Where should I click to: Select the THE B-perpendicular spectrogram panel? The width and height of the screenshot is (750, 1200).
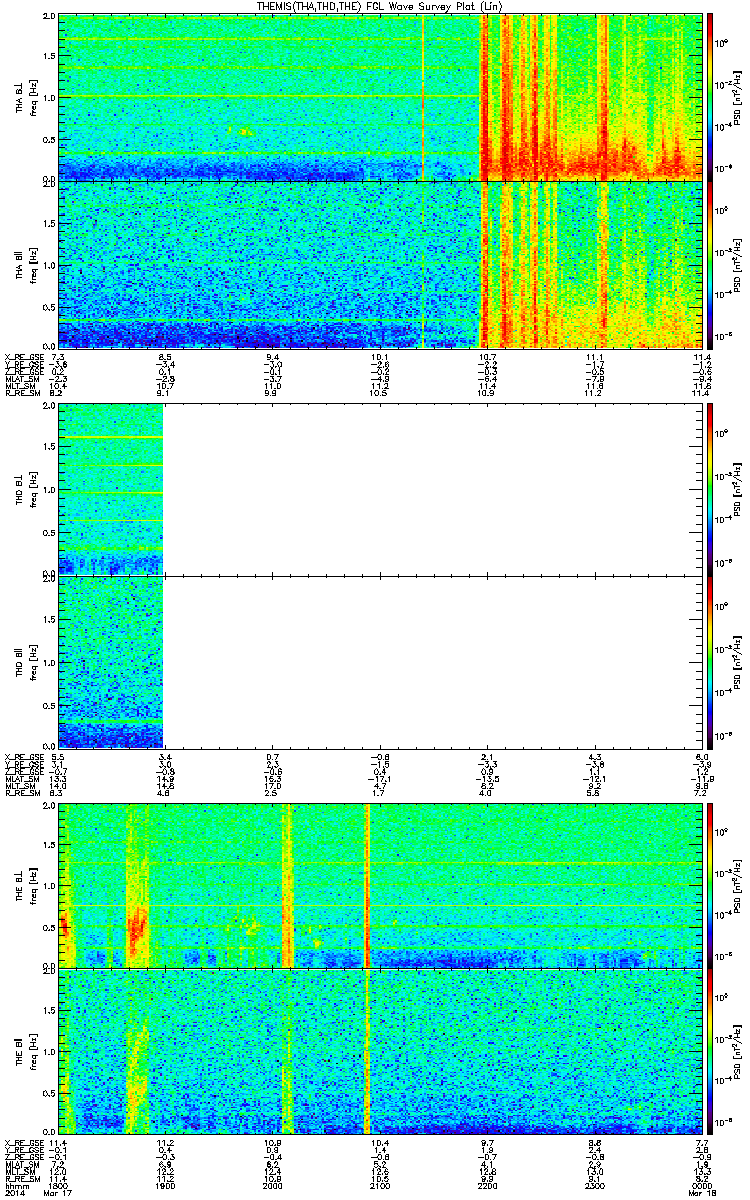[x=380, y=884]
